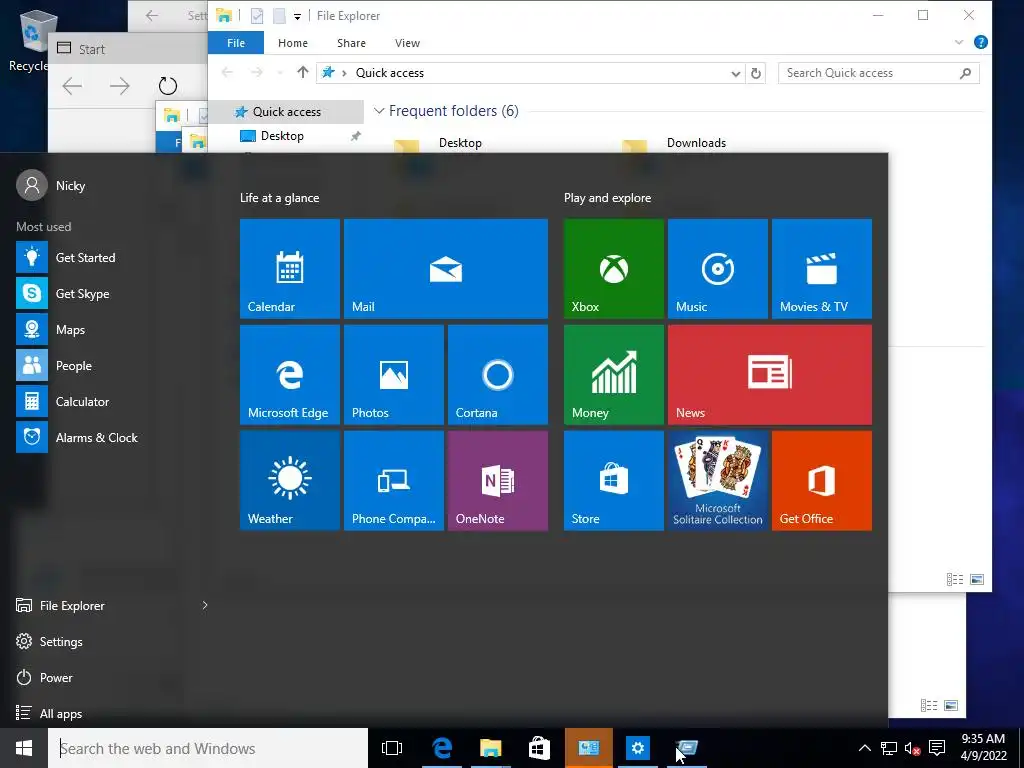Image resolution: width=1024 pixels, height=768 pixels.
Task: Open File Explorer from Start menu
Action: tap(60, 605)
